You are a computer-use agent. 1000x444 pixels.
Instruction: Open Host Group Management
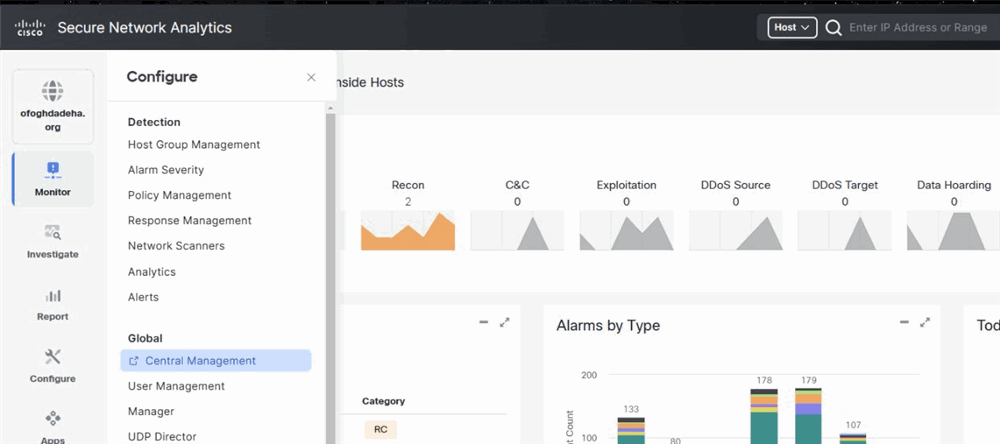(194, 145)
